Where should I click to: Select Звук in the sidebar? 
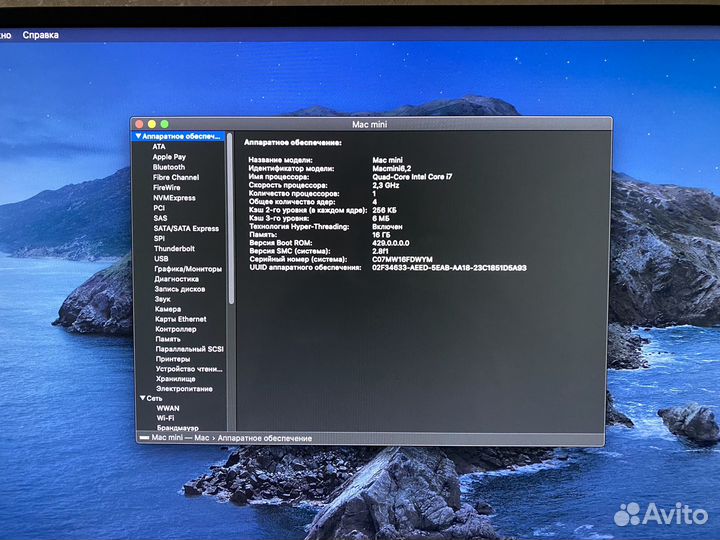163,299
